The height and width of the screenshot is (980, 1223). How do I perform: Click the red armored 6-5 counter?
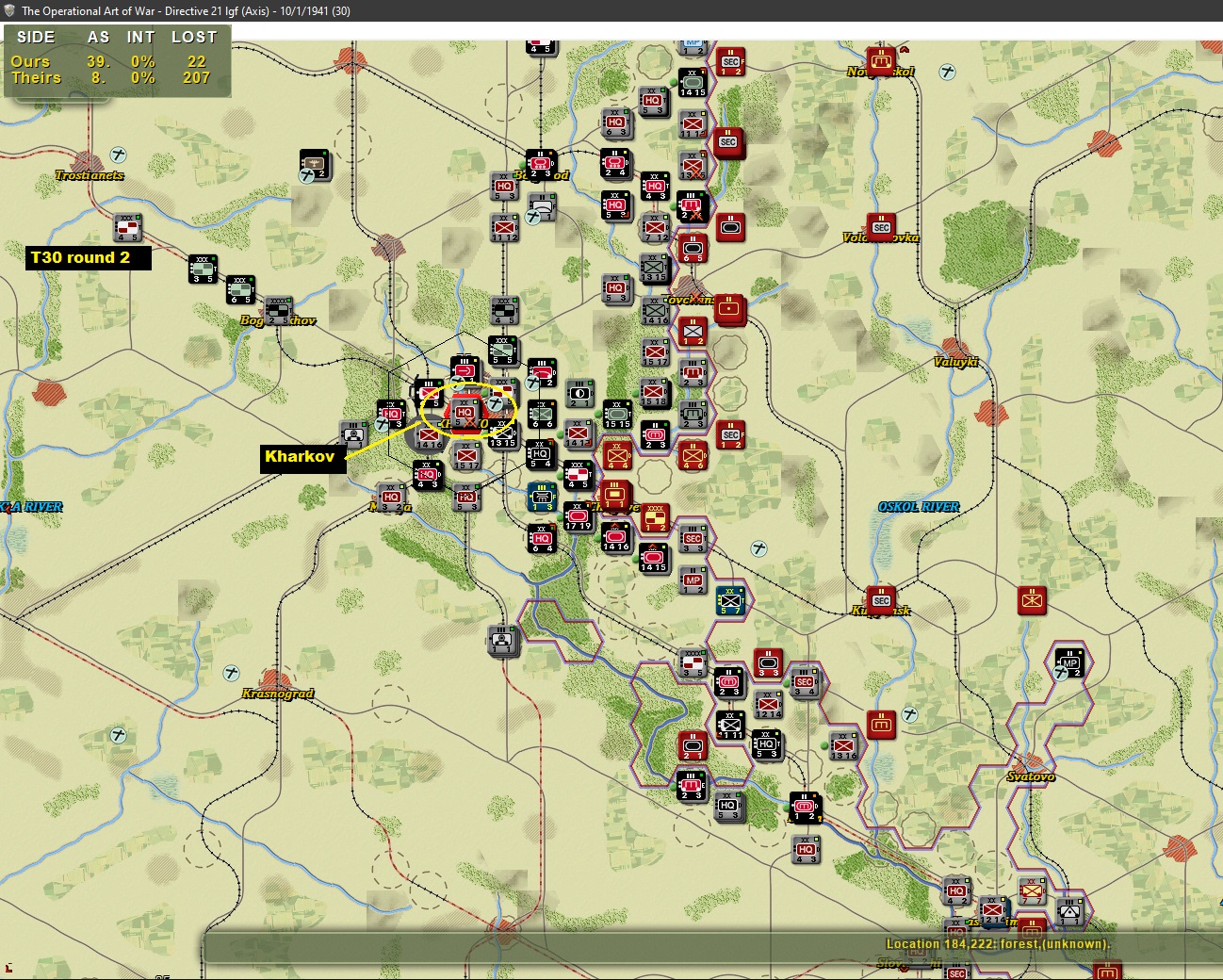pos(693,248)
